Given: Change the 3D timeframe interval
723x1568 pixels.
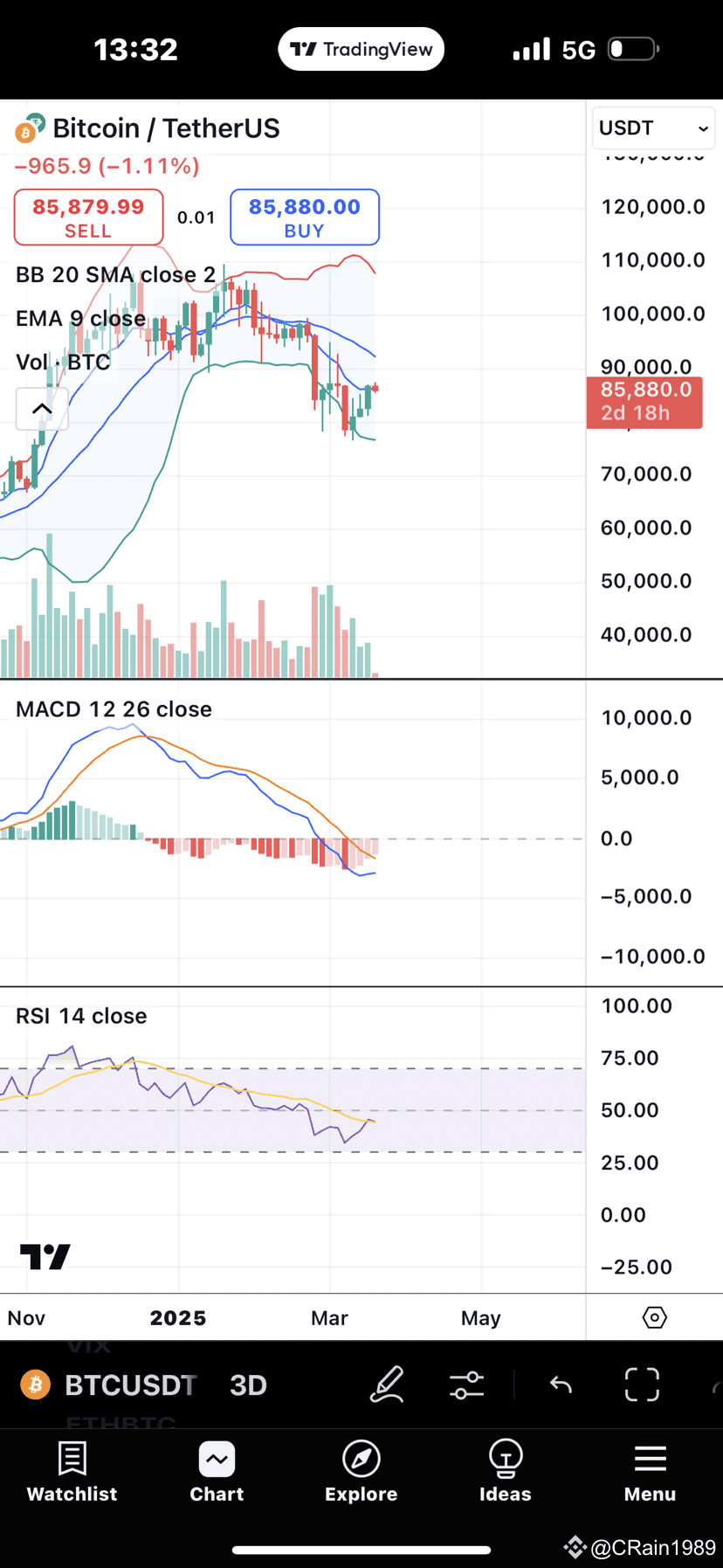Looking at the screenshot, I should click(x=248, y=1385).
